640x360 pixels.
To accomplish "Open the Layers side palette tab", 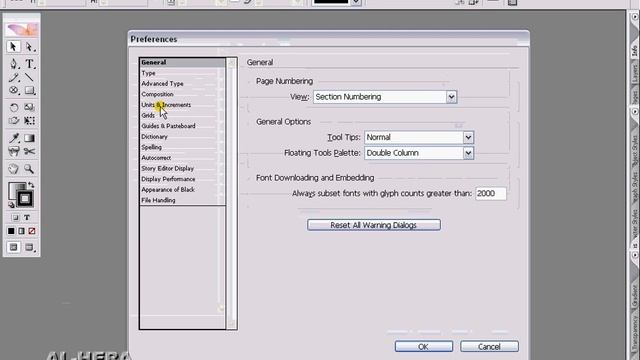I will [634, 74].
